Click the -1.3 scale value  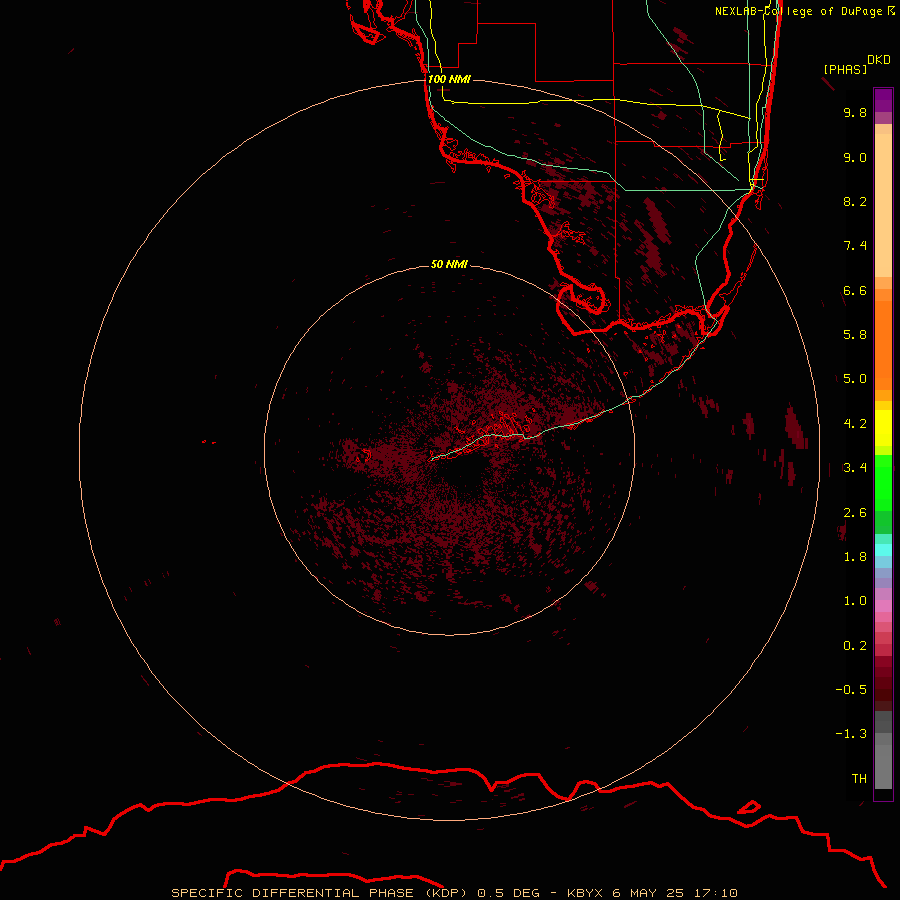851,734
